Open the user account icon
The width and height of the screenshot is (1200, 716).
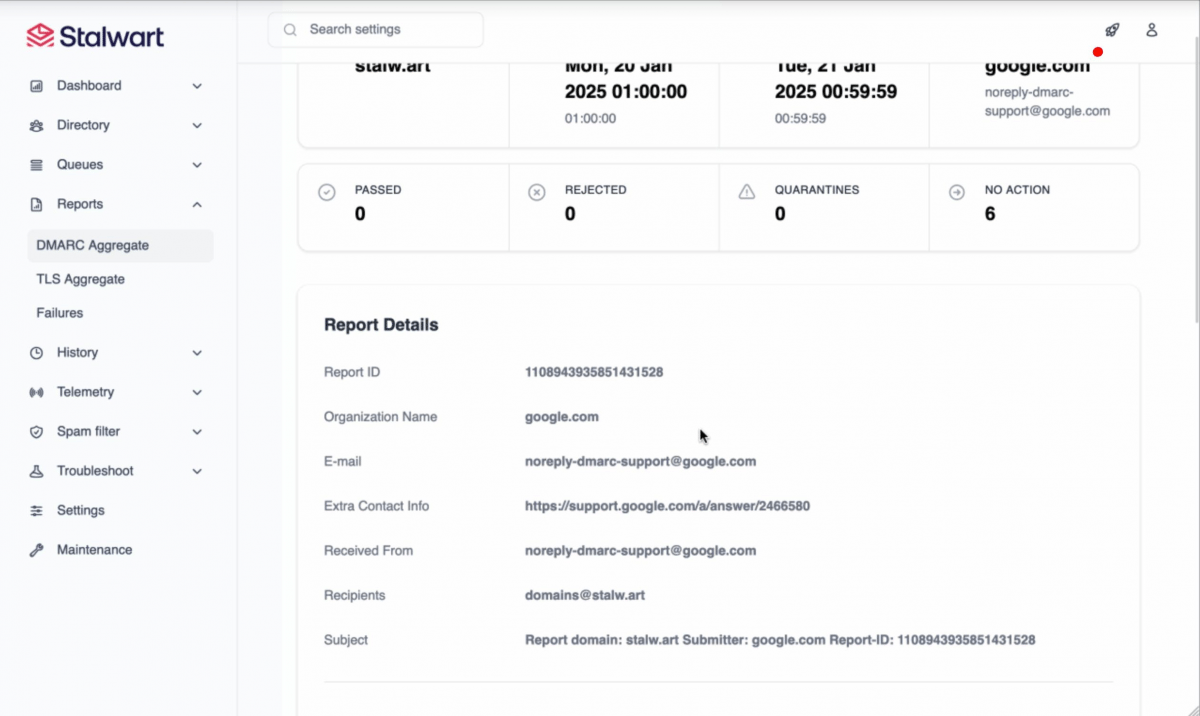(x=1151, y=30)
